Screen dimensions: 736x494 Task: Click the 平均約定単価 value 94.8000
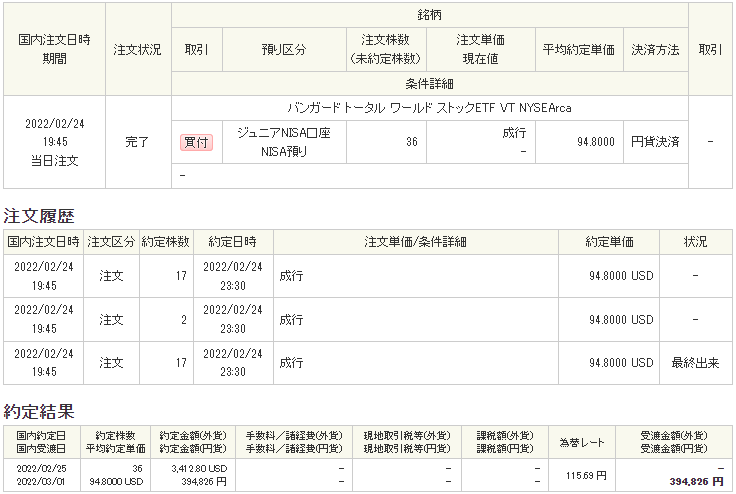596,142
